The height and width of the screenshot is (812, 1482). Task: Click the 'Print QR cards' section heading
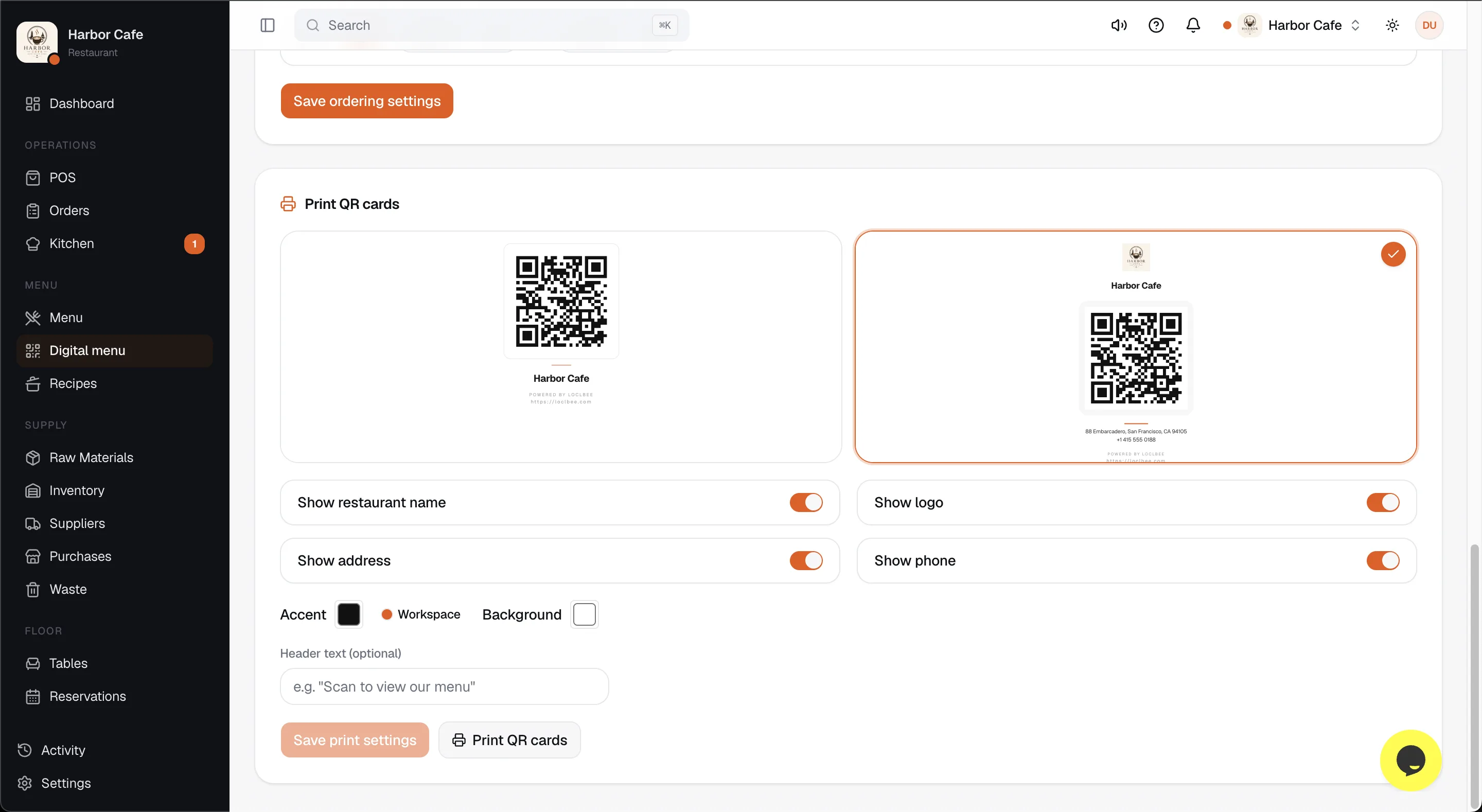352,204
